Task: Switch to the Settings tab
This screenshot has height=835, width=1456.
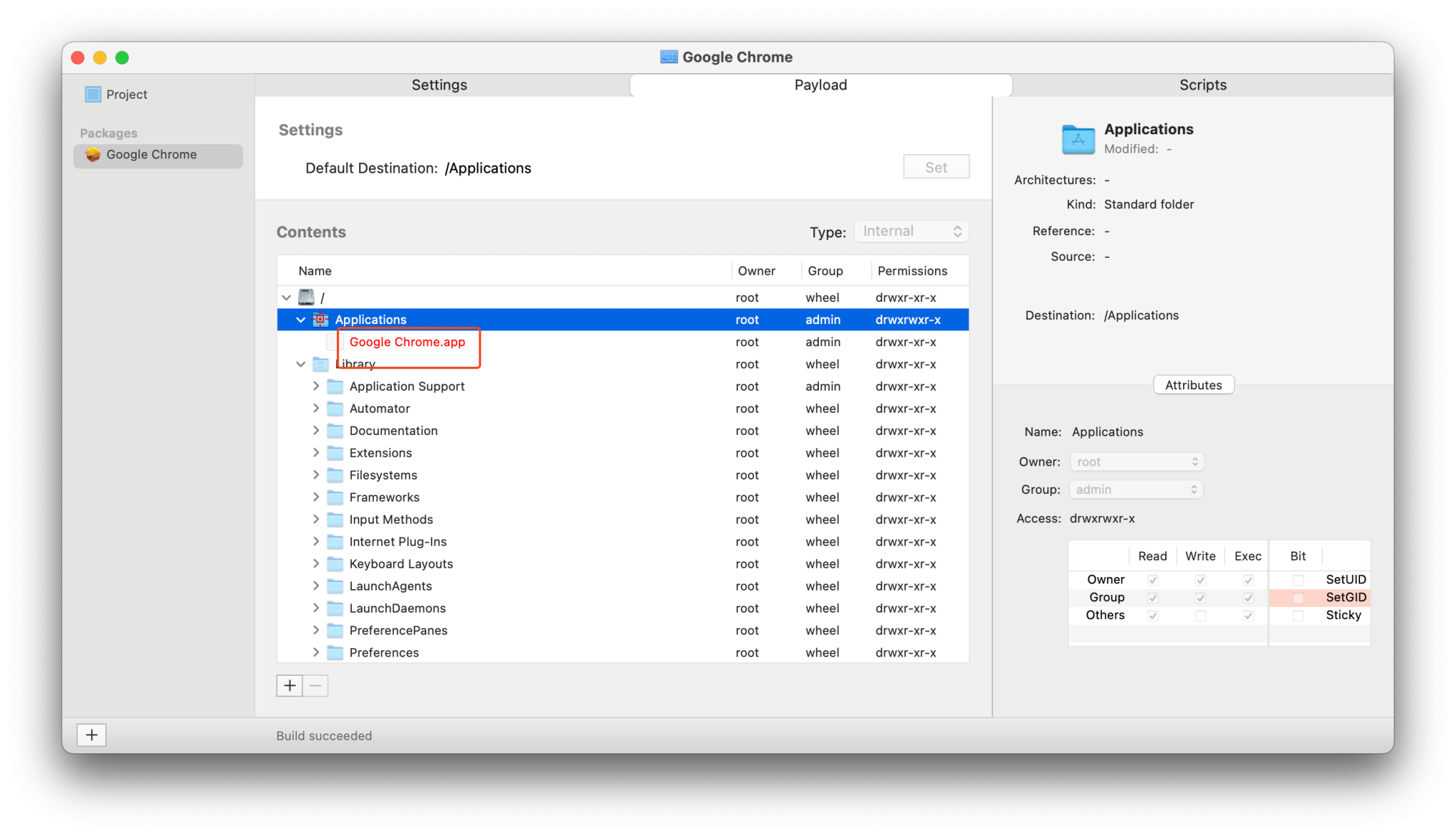Action: pyautogui.click(x=439, y=85)
